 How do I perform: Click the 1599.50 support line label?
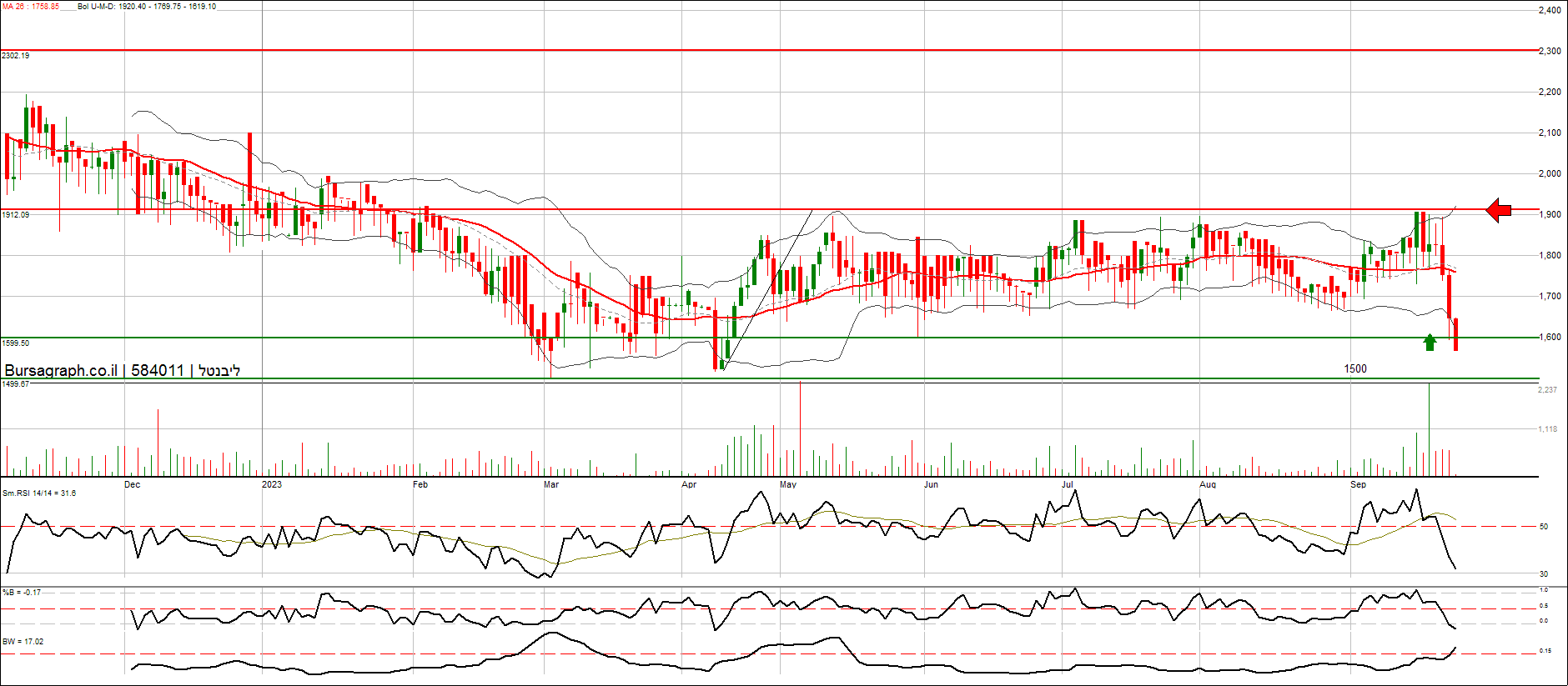[16, 343]
